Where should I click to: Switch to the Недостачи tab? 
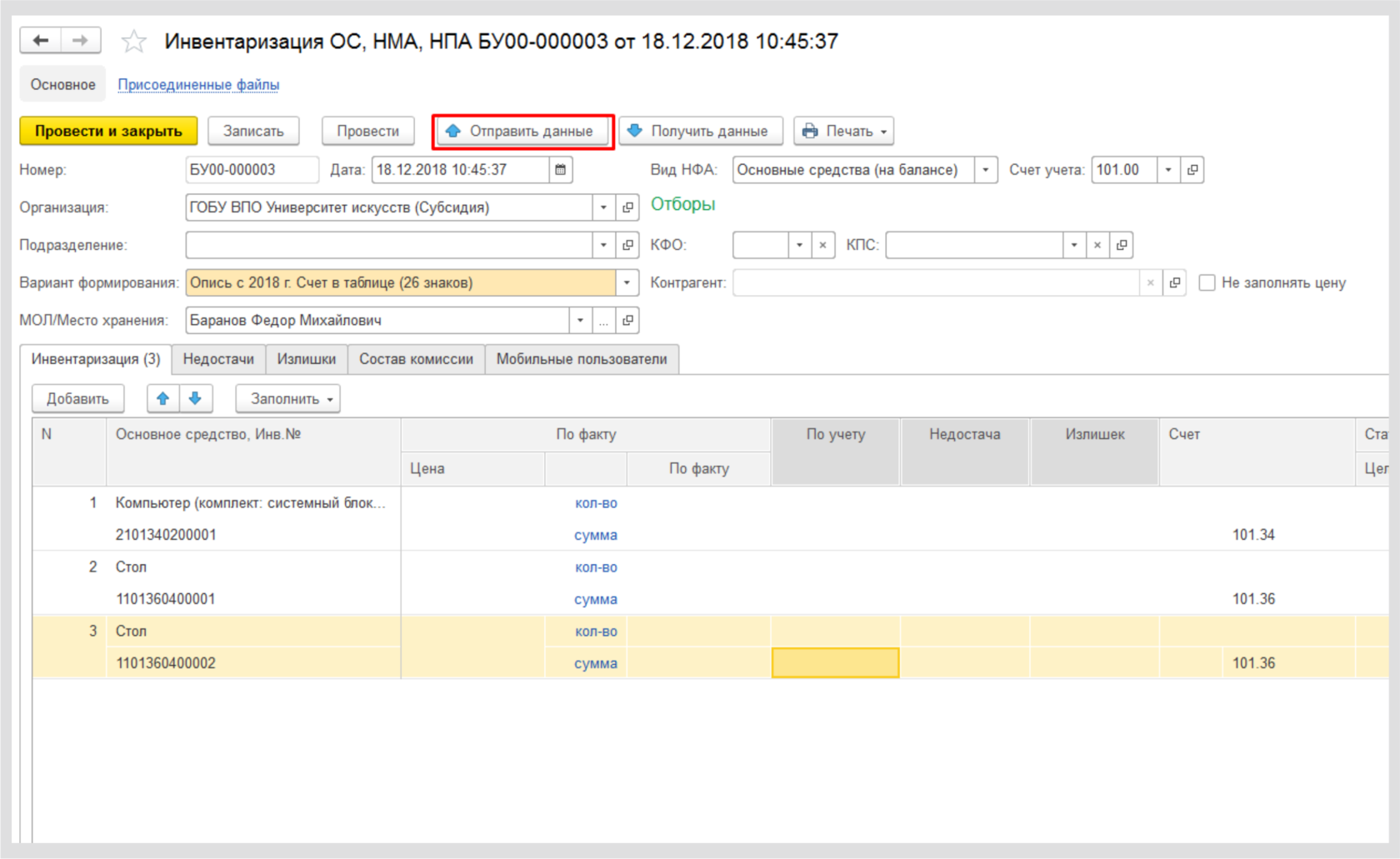[x=218, y=359]
